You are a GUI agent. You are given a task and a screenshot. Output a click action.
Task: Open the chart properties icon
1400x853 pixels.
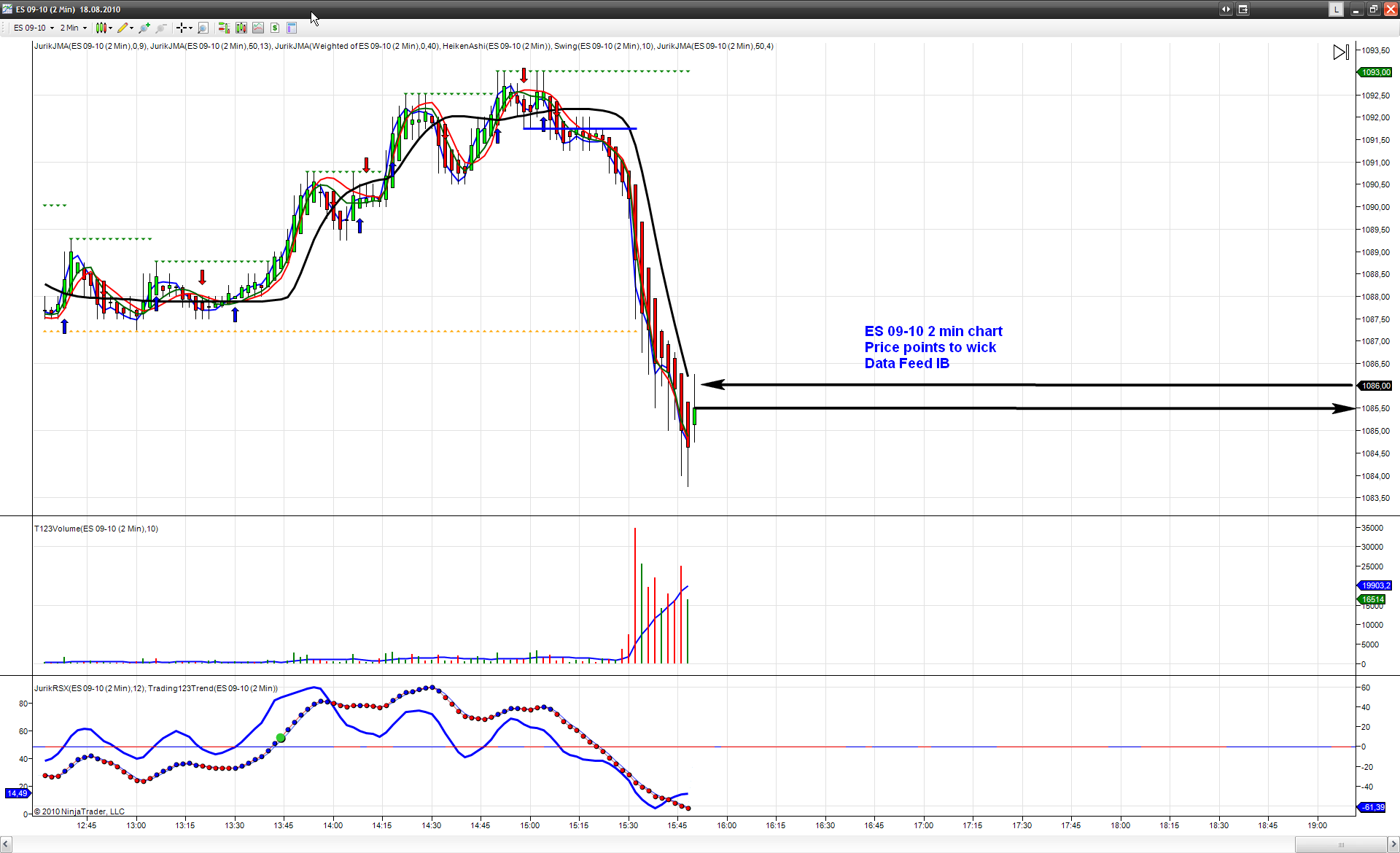point(292,28)
